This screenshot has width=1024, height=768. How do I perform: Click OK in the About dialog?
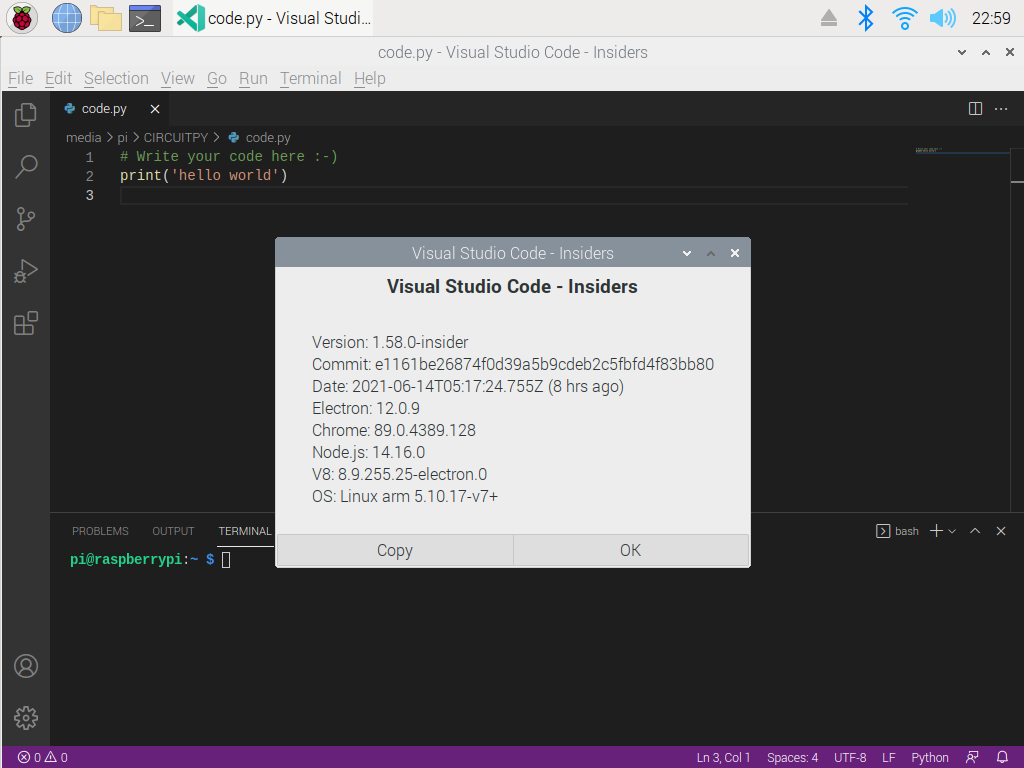[x=630, y=550]
